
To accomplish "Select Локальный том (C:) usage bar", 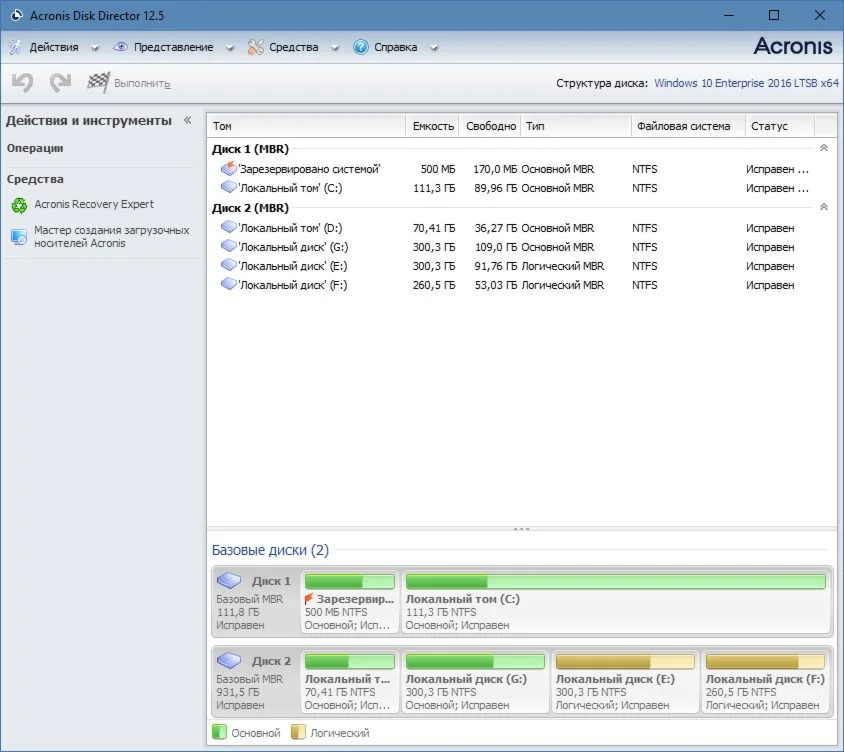I will pyautogui.click(x=615, y=581).
